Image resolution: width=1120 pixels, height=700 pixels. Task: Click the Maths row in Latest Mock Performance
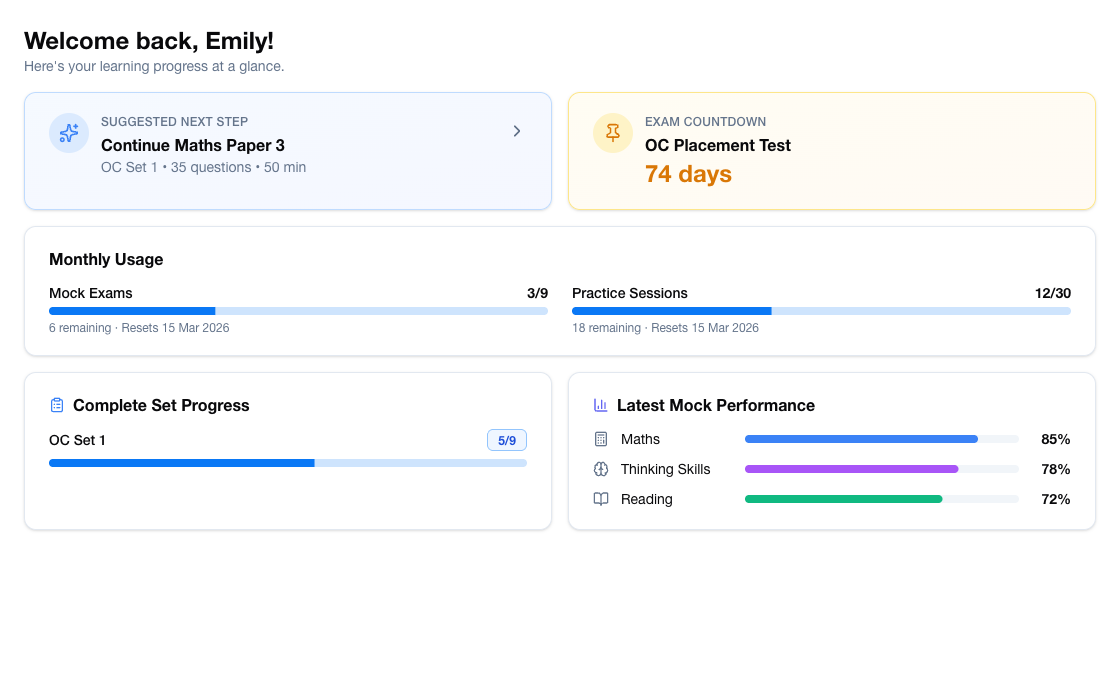(830, 439)
